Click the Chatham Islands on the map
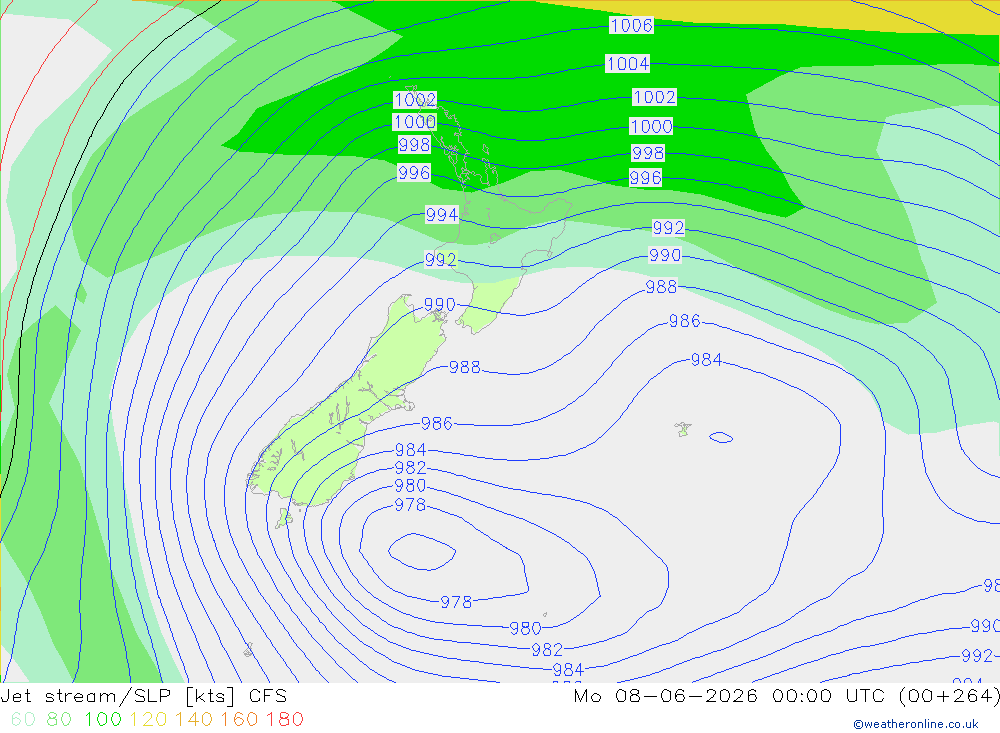1000x733 pixels. [x=683, y=429]
